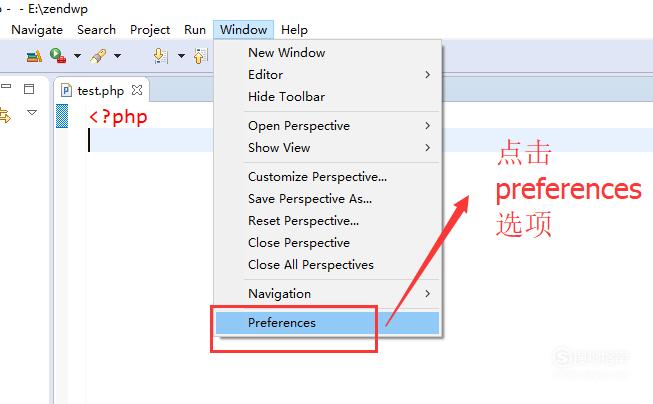Open the Open Perspective submenu
The image size is (653, 404).
point(327,126)
